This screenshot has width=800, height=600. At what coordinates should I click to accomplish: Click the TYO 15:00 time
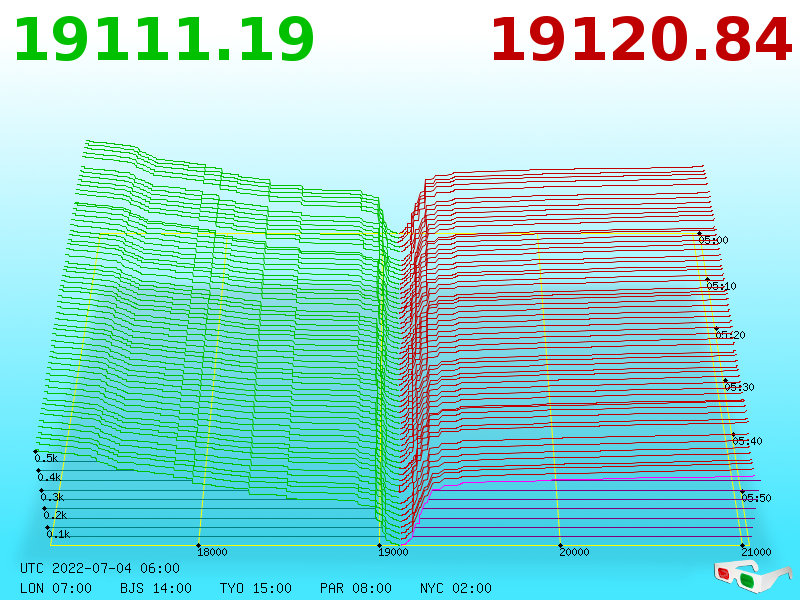pos(256,588)
